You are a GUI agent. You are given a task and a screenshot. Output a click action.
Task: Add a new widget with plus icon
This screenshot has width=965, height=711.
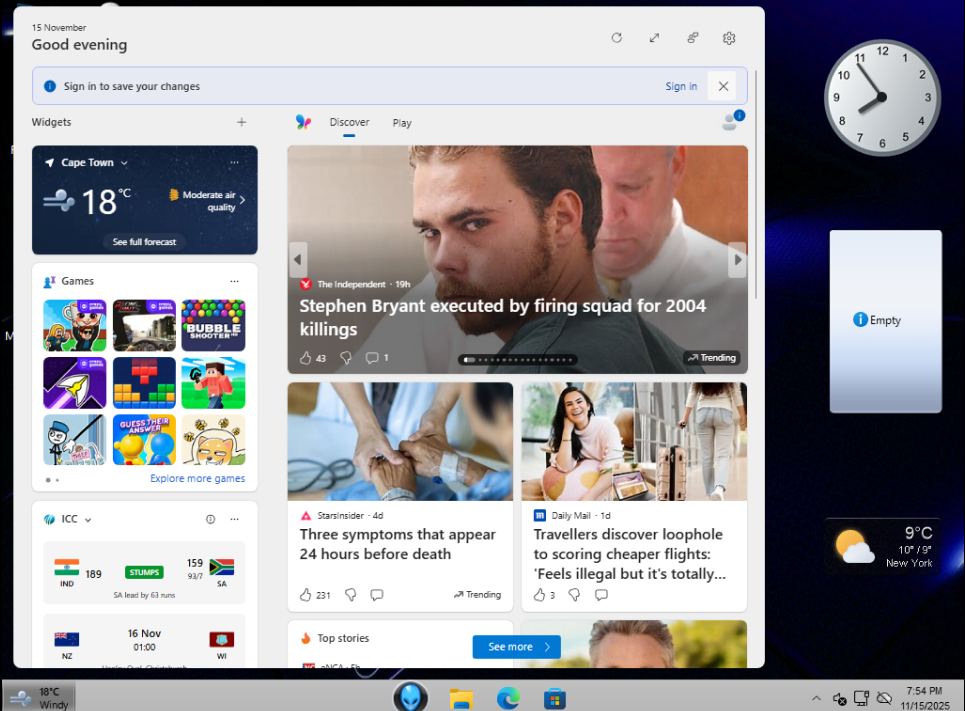(241, 122)
